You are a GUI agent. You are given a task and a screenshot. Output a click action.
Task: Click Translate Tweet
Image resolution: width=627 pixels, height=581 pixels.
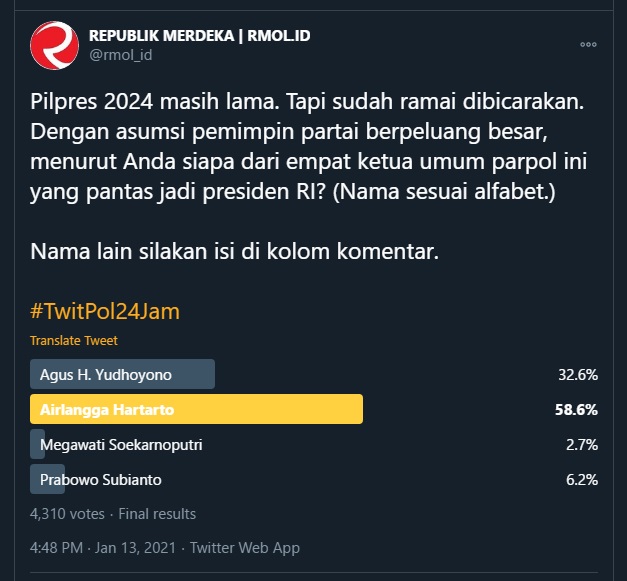pyautogui.click(x=74, y=341)
